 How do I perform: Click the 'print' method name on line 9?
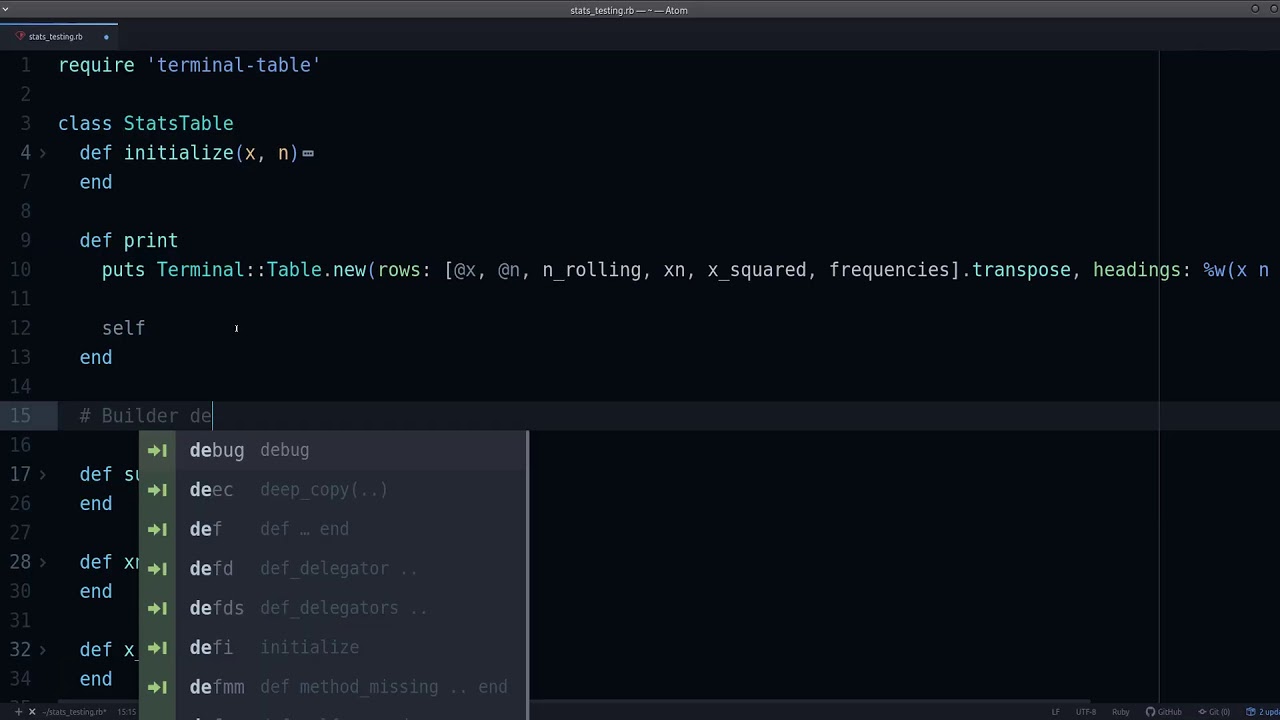(x=151, y=241)
